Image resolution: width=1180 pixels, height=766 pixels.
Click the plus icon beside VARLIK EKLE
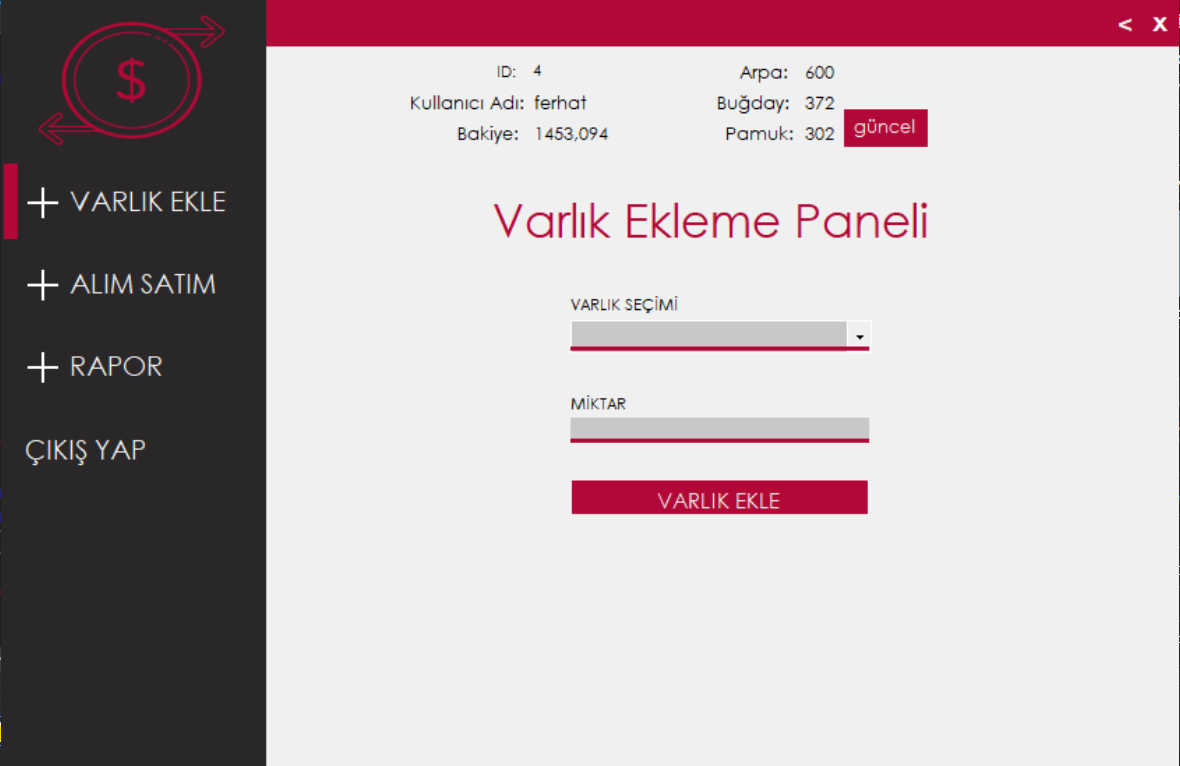click(42, 201)
